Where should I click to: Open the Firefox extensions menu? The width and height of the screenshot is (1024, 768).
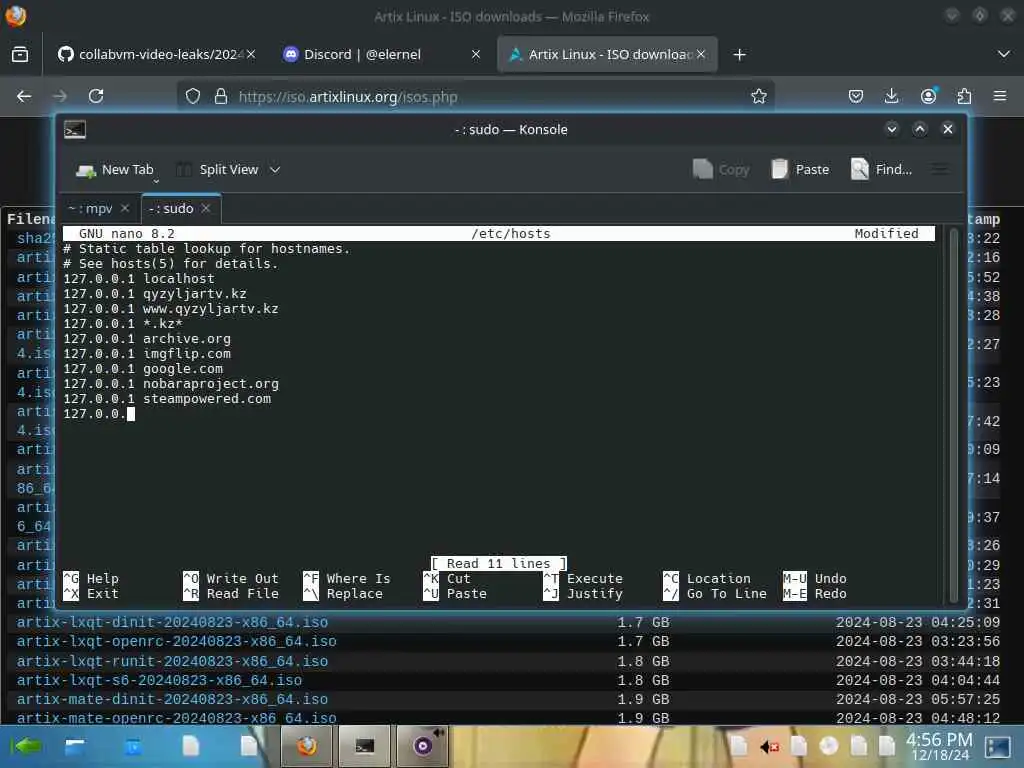pos(964,97)
